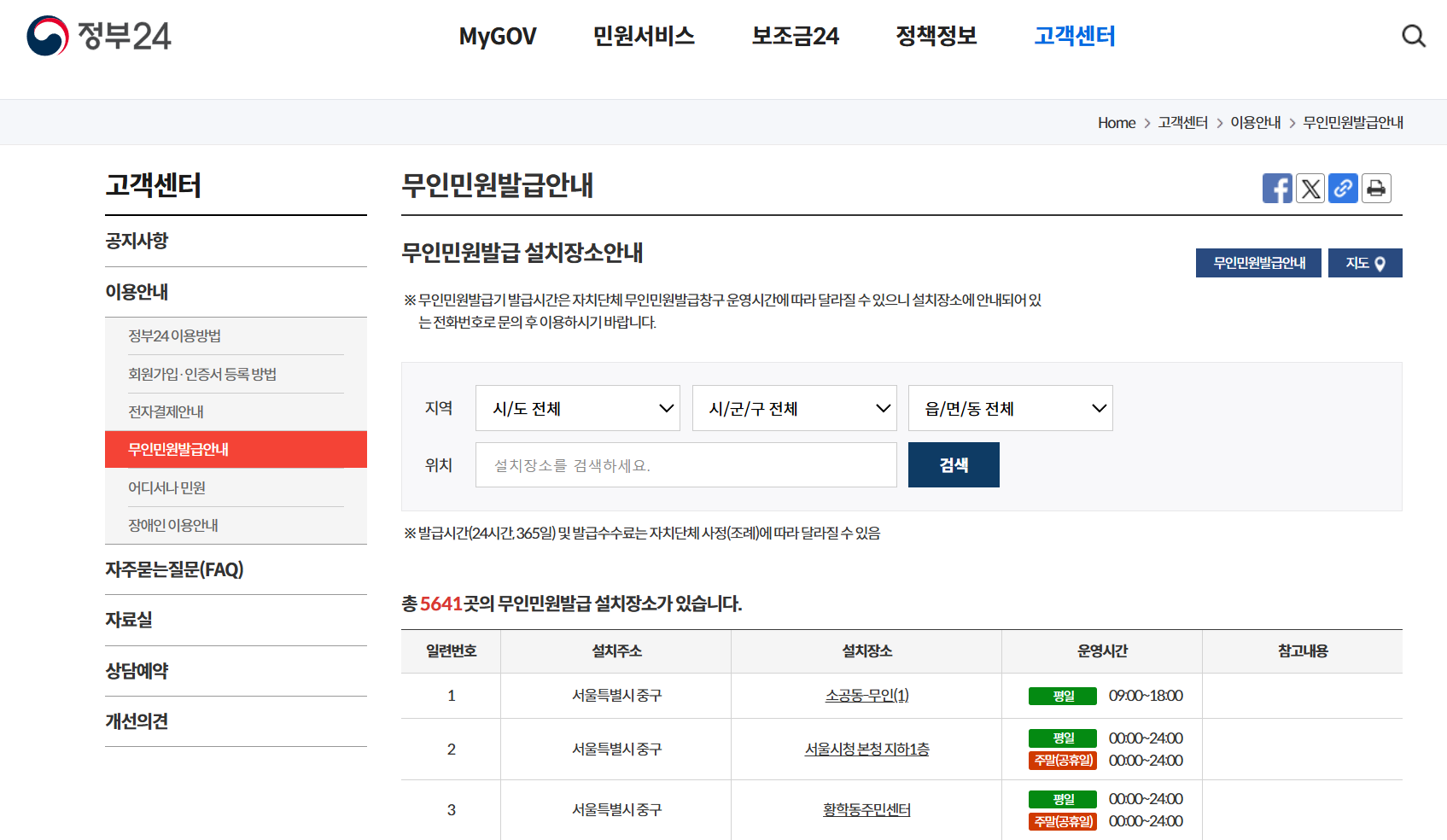The image size is (1447, 840).
Task: Print the page via printer icon
Action: click(x=1376, y=189)
